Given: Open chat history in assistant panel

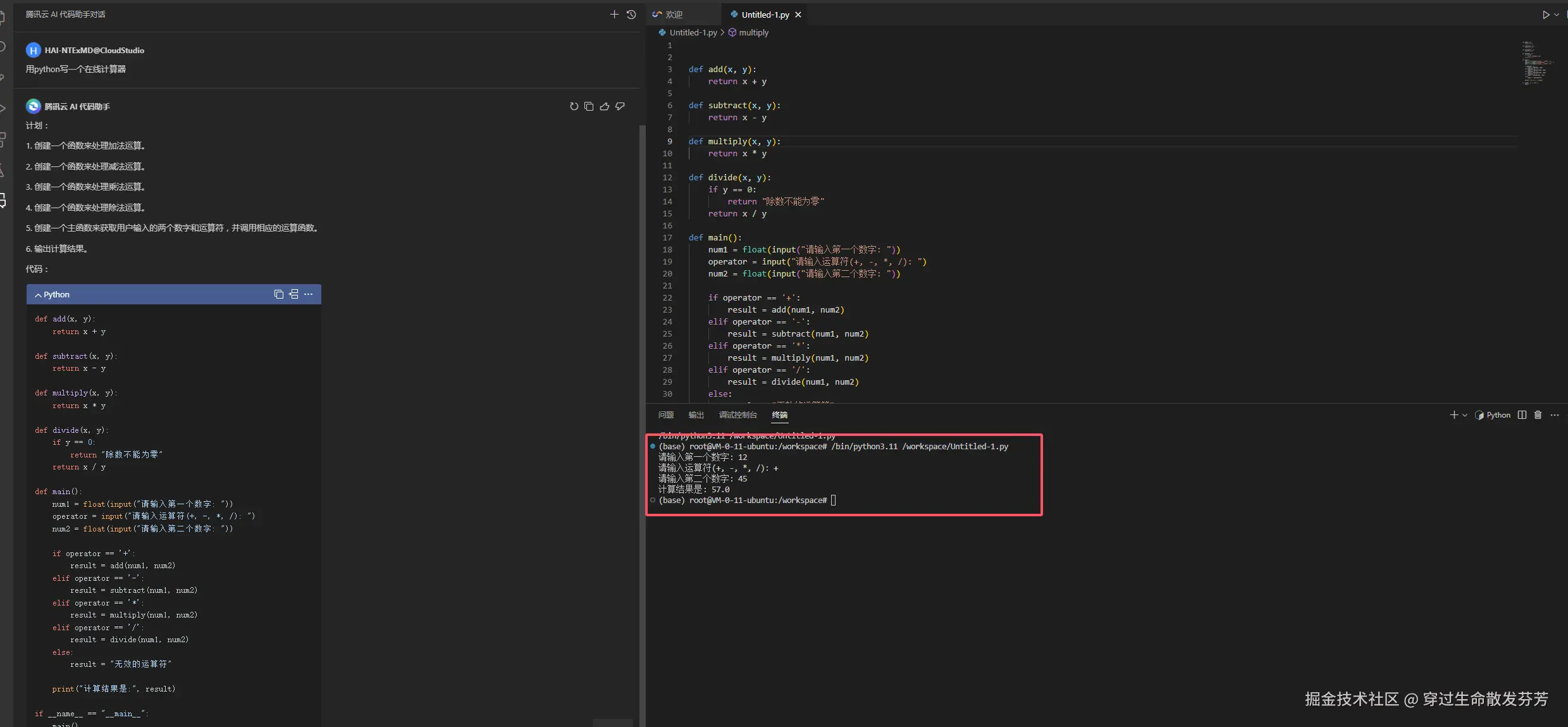Looking at the screenshot, I should pyautogui.click(x=631, y=14).
